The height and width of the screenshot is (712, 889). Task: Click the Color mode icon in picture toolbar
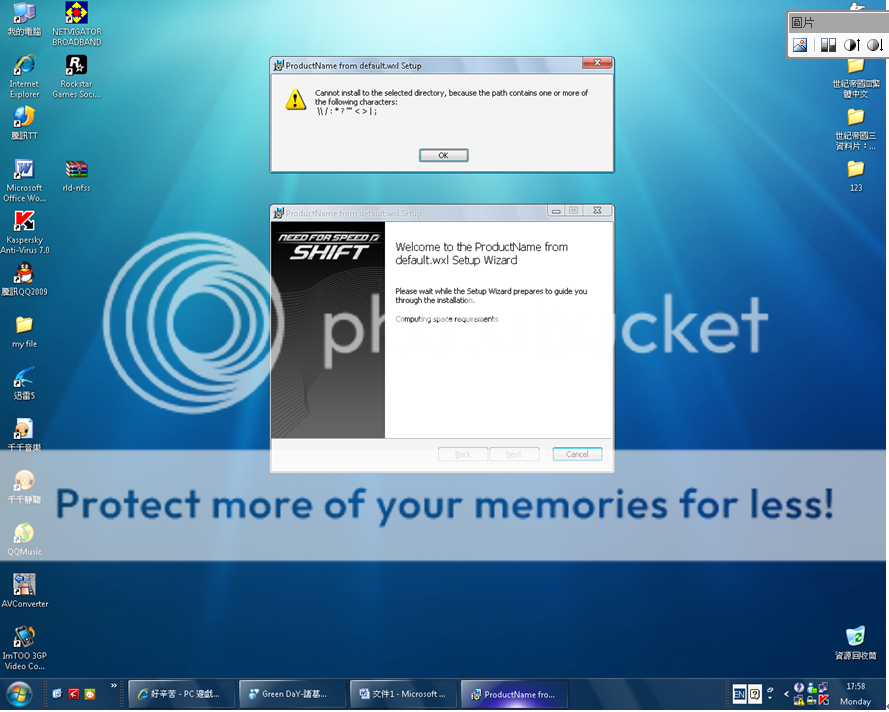[x=827, y=45]
